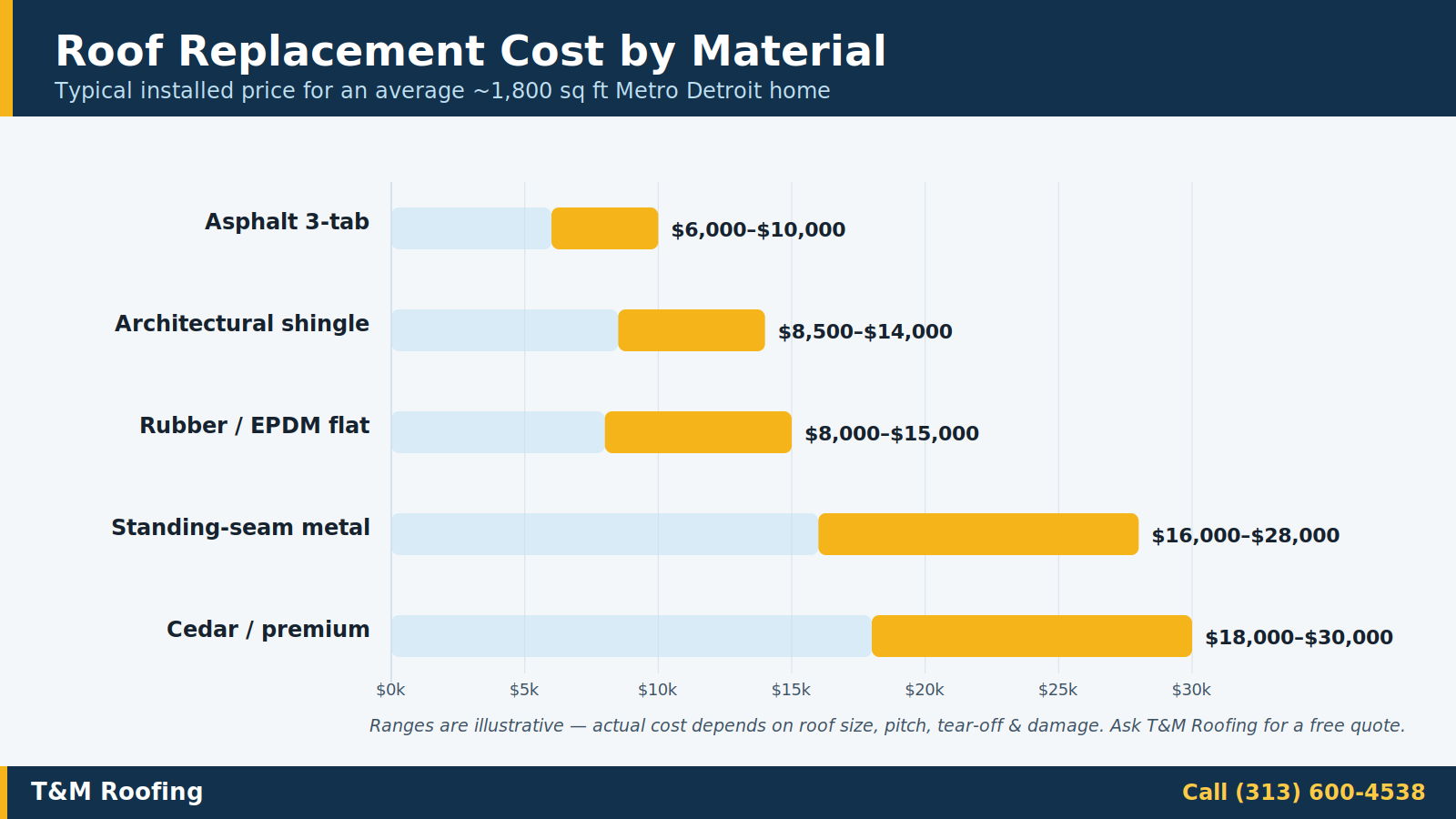This screenshot has height=819, width=1456.
Task: Click the light blue Rubber / EPDM base bar
Action: [499, 432]
